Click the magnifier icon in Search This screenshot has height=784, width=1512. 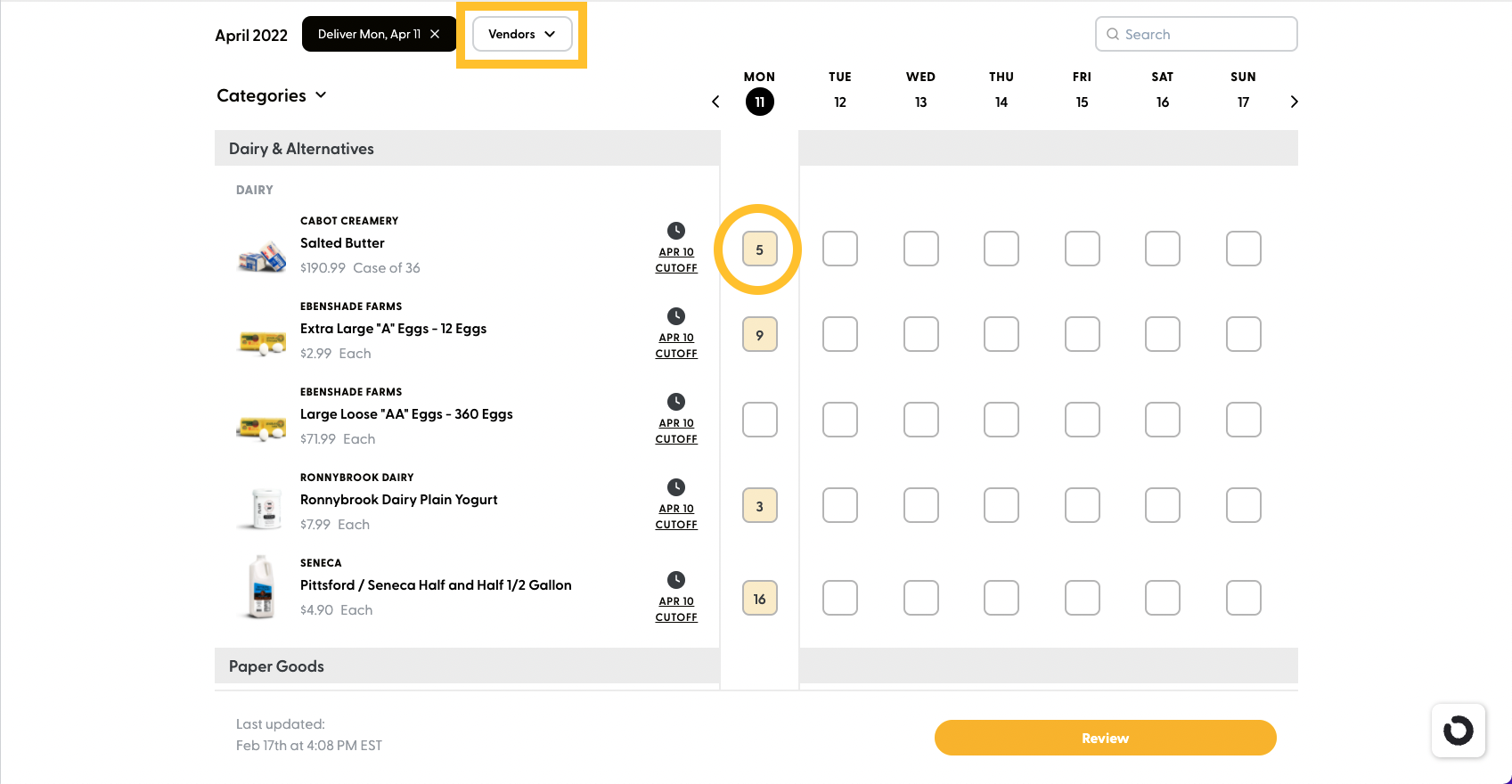tap(1113, 34)
